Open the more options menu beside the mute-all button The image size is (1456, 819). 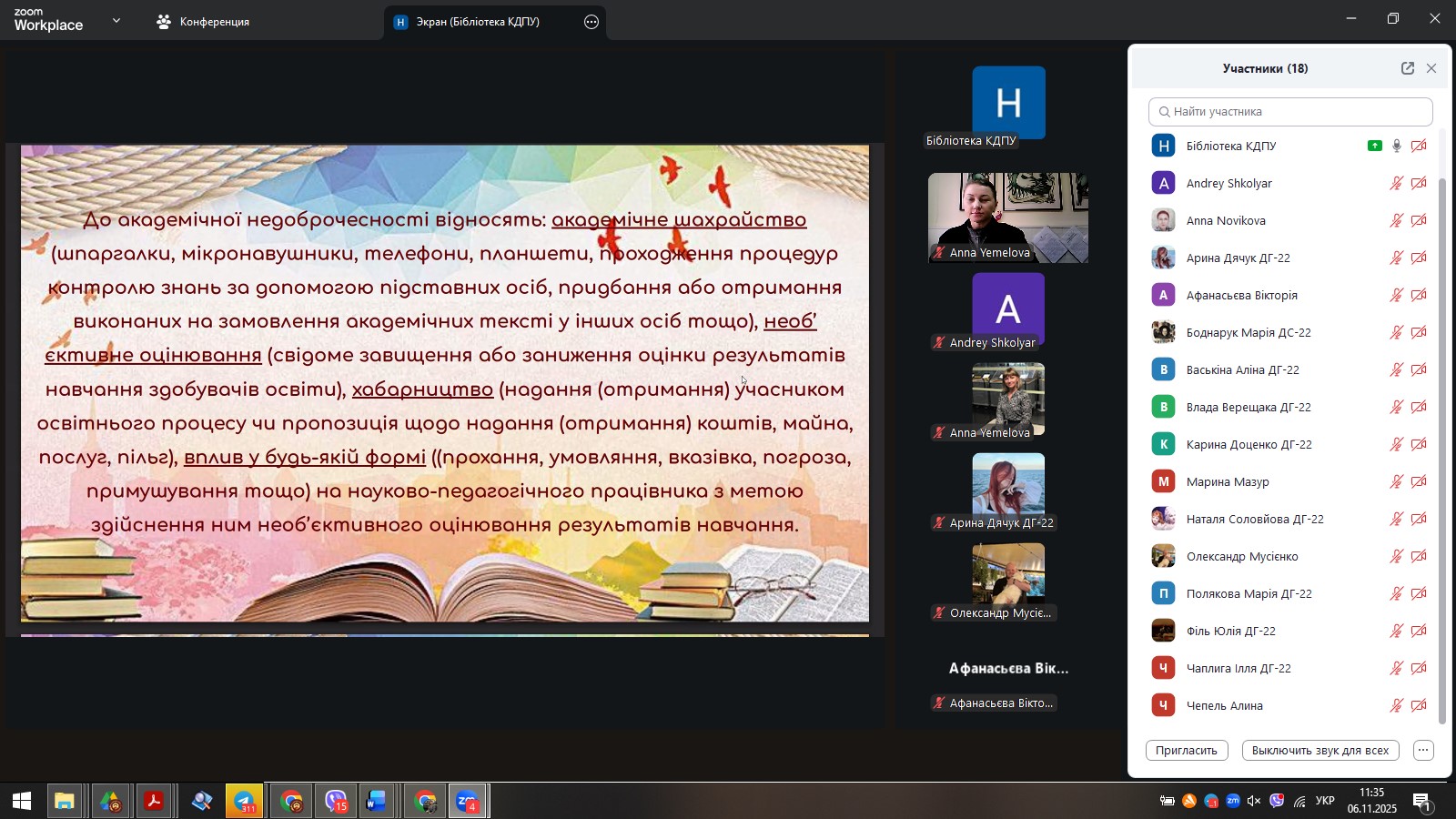pos(1424,751)
